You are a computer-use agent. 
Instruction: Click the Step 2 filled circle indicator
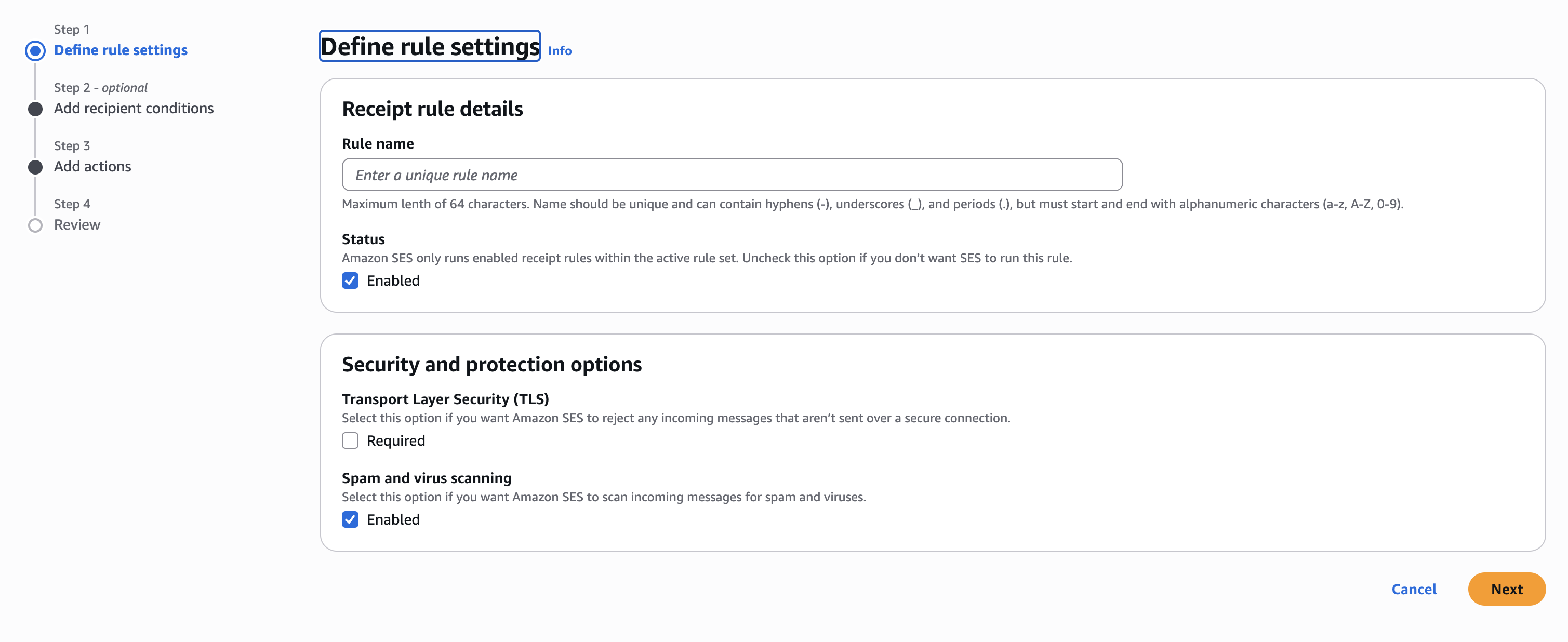pyautogui.click(x=35, y=109)
